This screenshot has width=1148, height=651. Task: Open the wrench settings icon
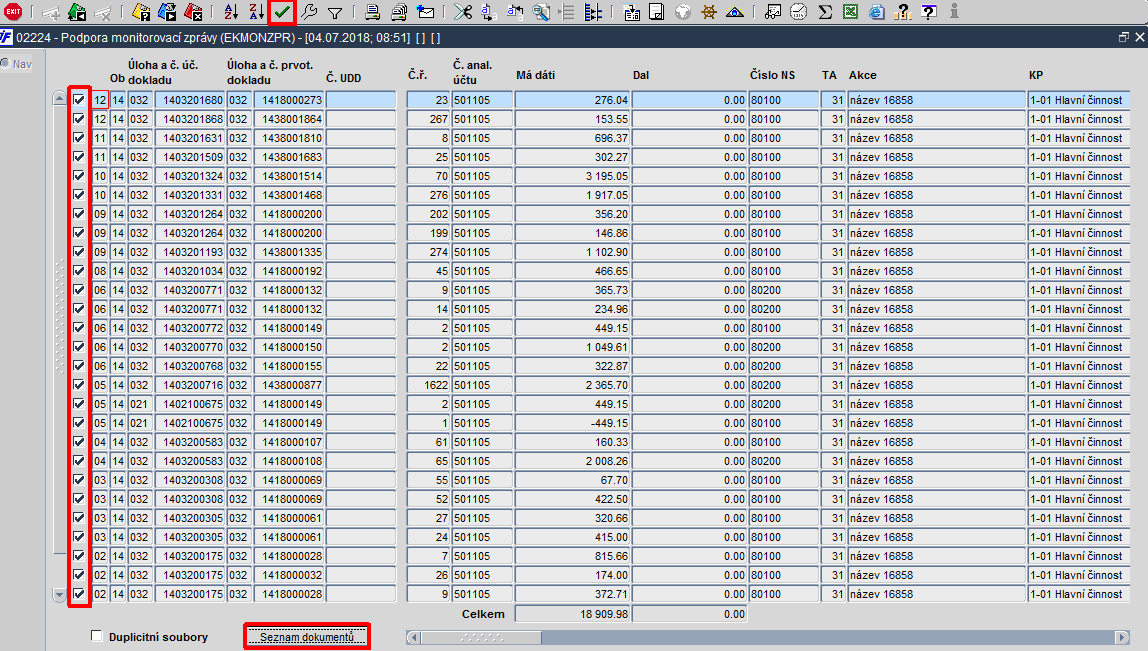pos(310,12)
